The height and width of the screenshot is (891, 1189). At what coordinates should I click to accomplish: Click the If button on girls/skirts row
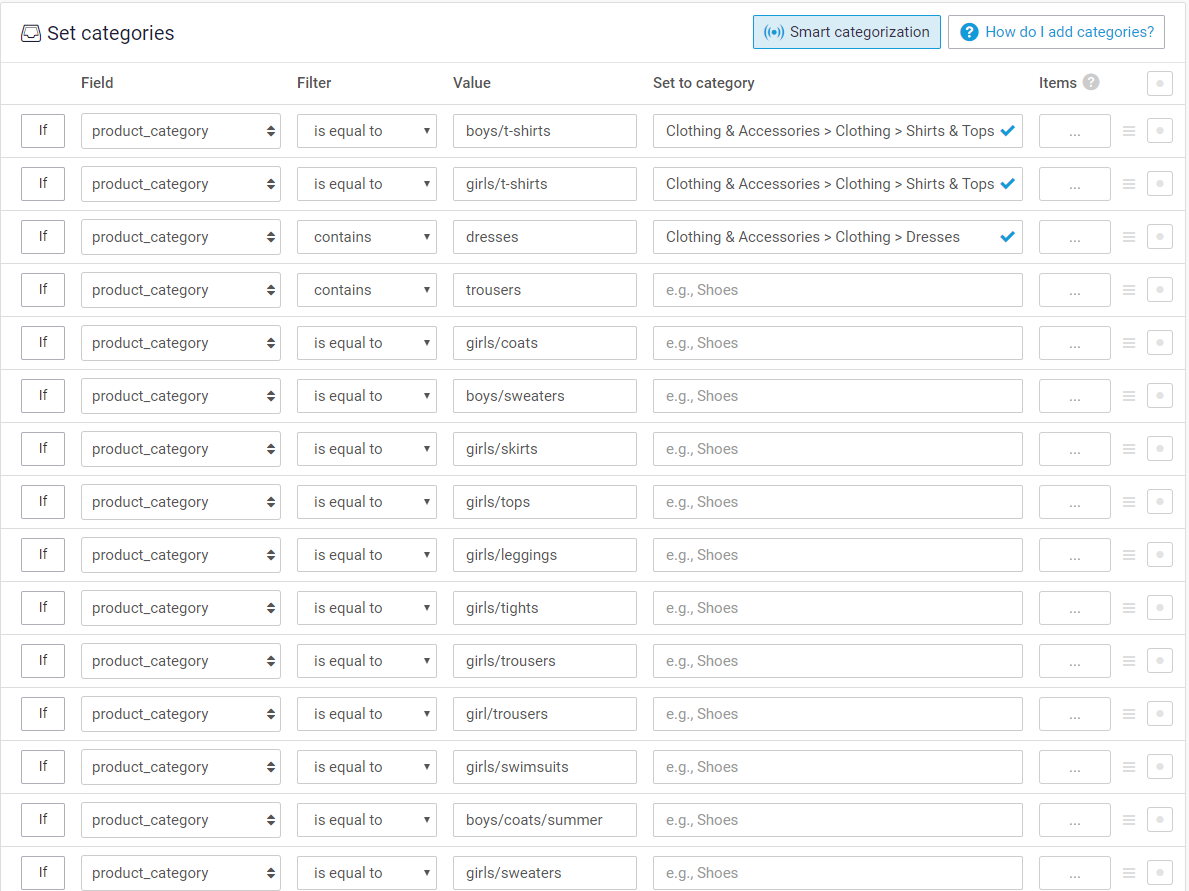(42, 449)
